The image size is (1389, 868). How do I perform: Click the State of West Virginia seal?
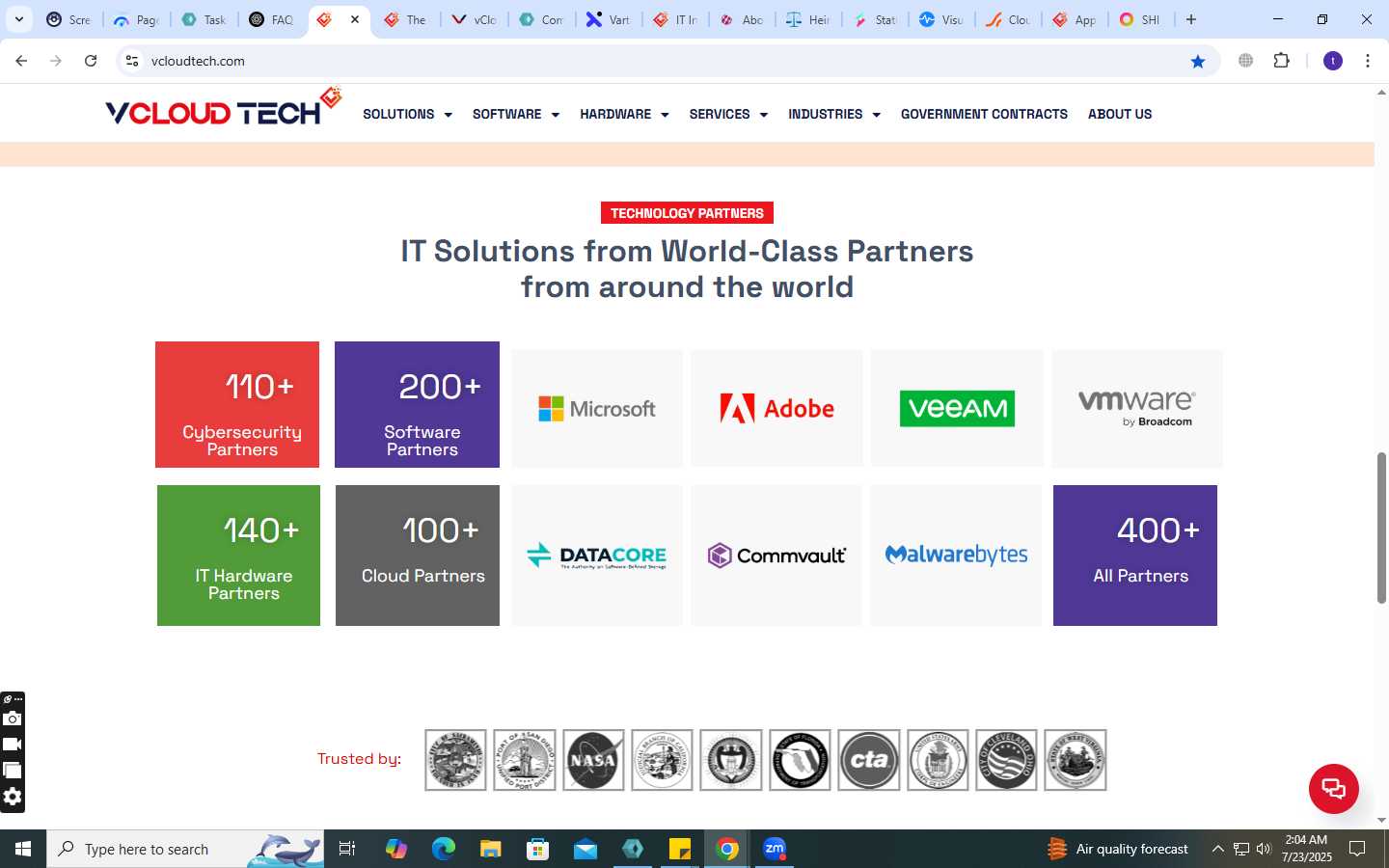click(1076, 760)
